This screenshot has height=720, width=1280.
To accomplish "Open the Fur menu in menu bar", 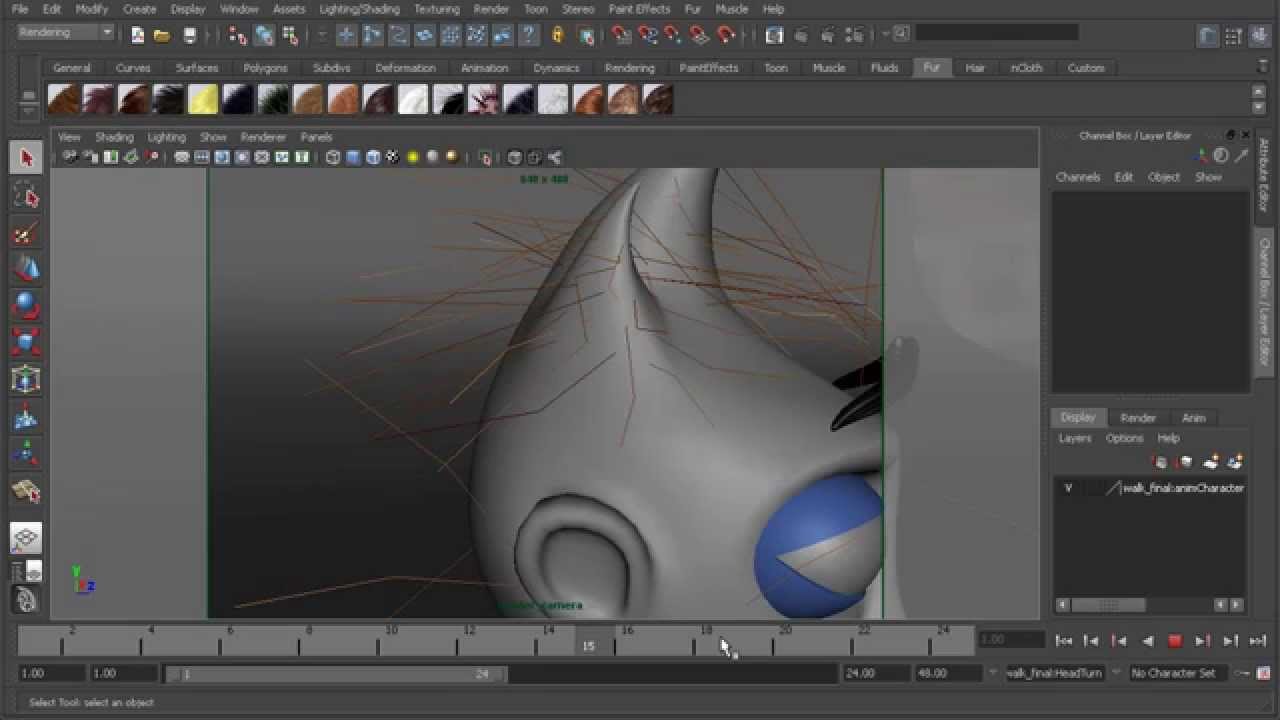I will pos(692,9).
